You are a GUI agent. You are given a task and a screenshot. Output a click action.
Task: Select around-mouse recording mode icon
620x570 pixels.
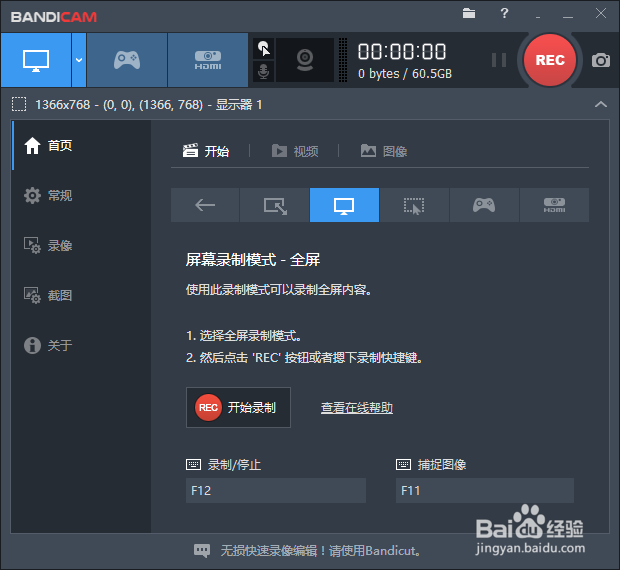414,205
